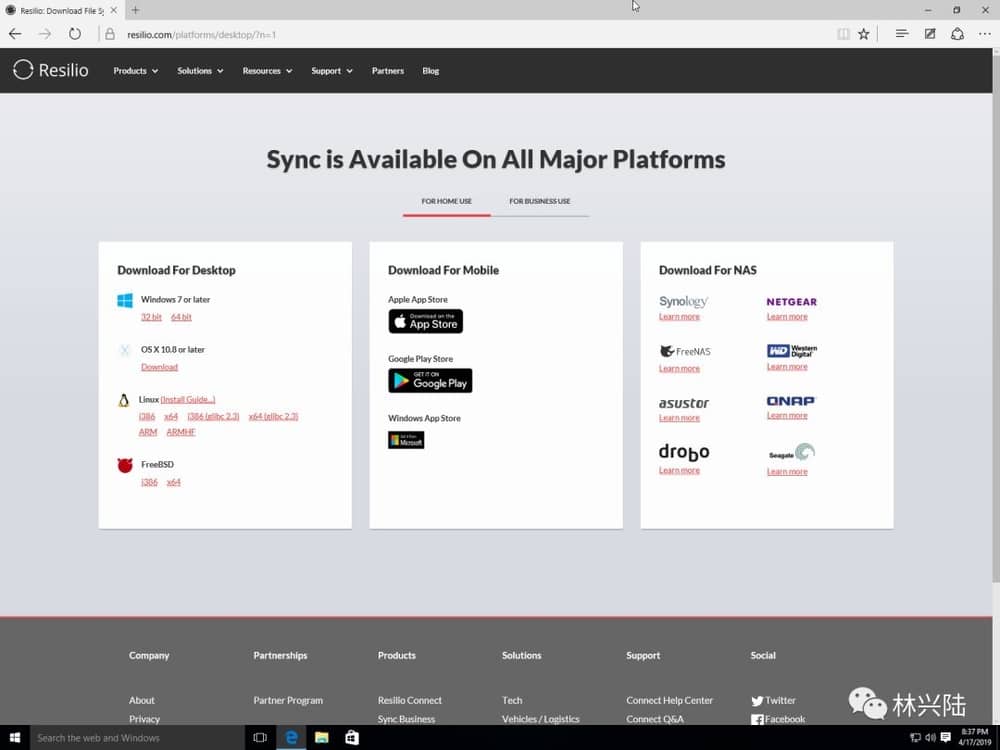Image resolution: width=1000 pixels, height=750 pixels.
Task: Click the Synology logo
Action: (684, 301)
